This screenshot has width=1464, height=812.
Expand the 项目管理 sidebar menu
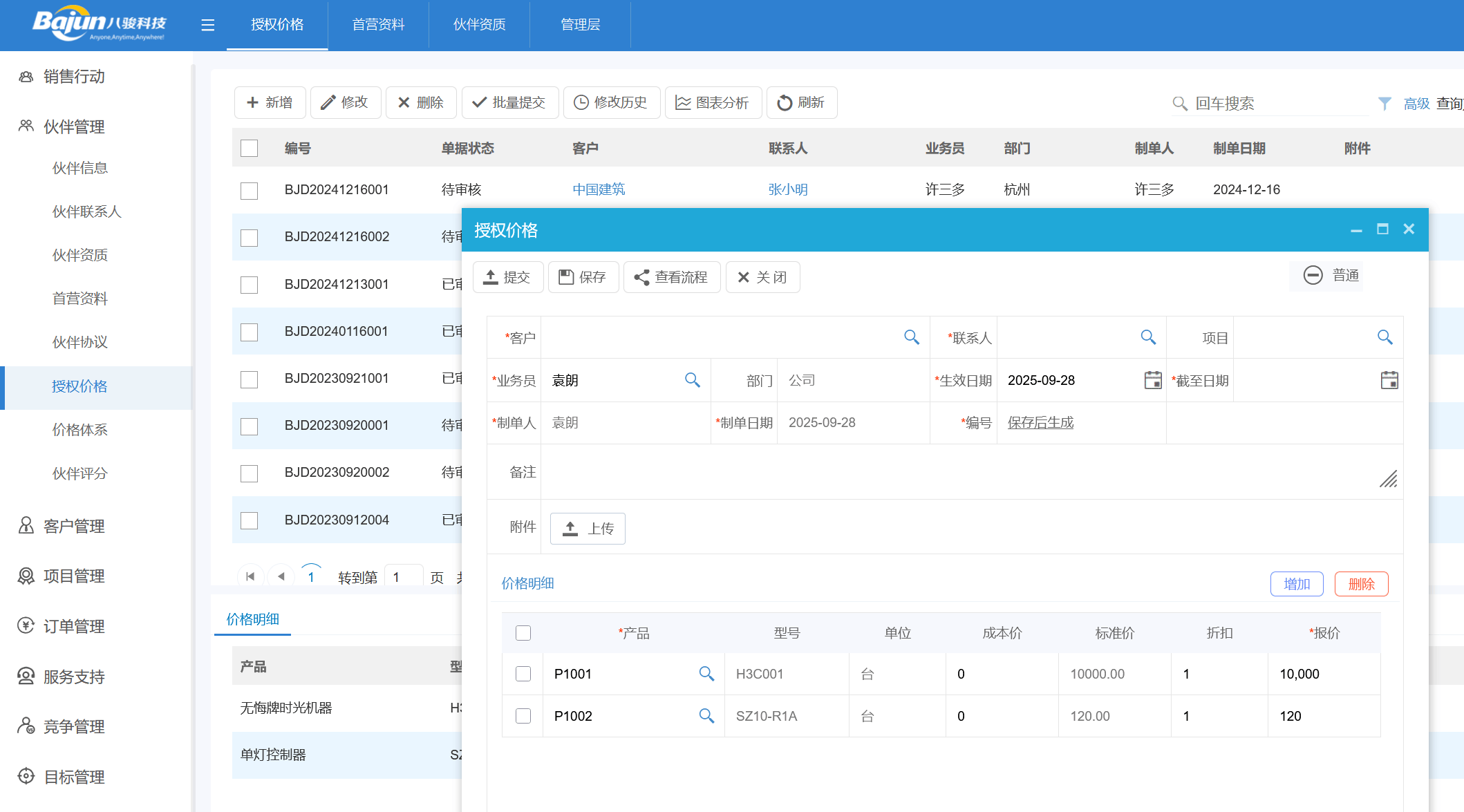[73, 576]
